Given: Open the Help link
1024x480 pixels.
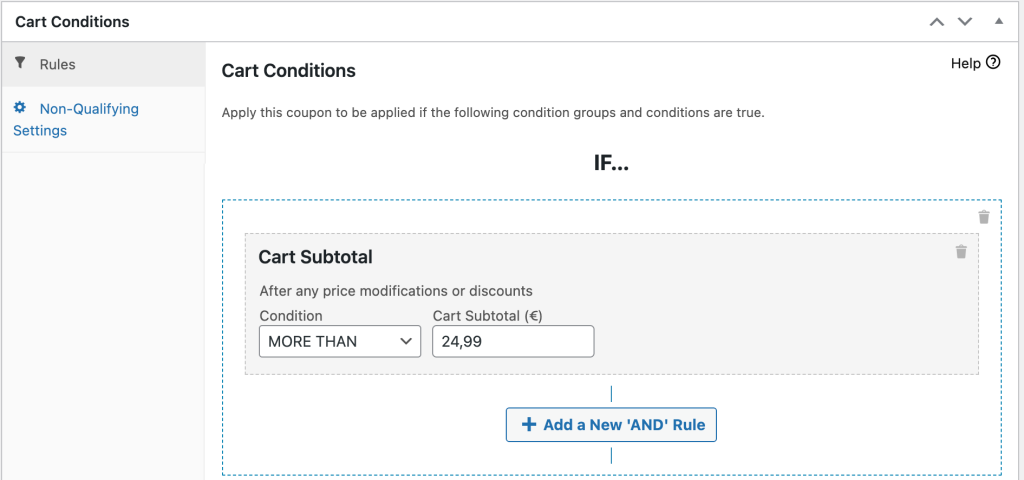Looking at the screenshot, I should 966,63.
